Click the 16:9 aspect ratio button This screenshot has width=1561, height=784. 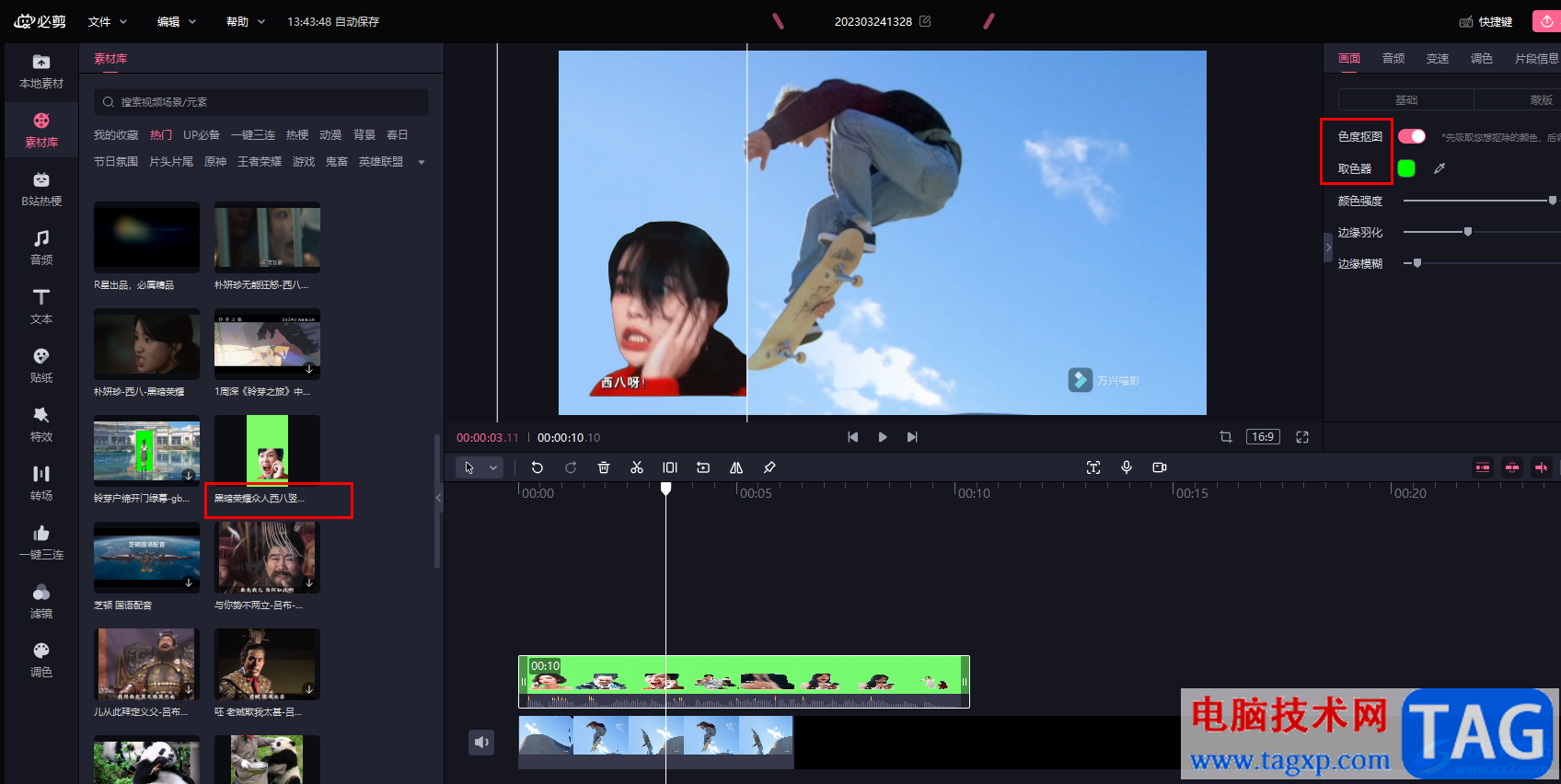[1263, 437]
